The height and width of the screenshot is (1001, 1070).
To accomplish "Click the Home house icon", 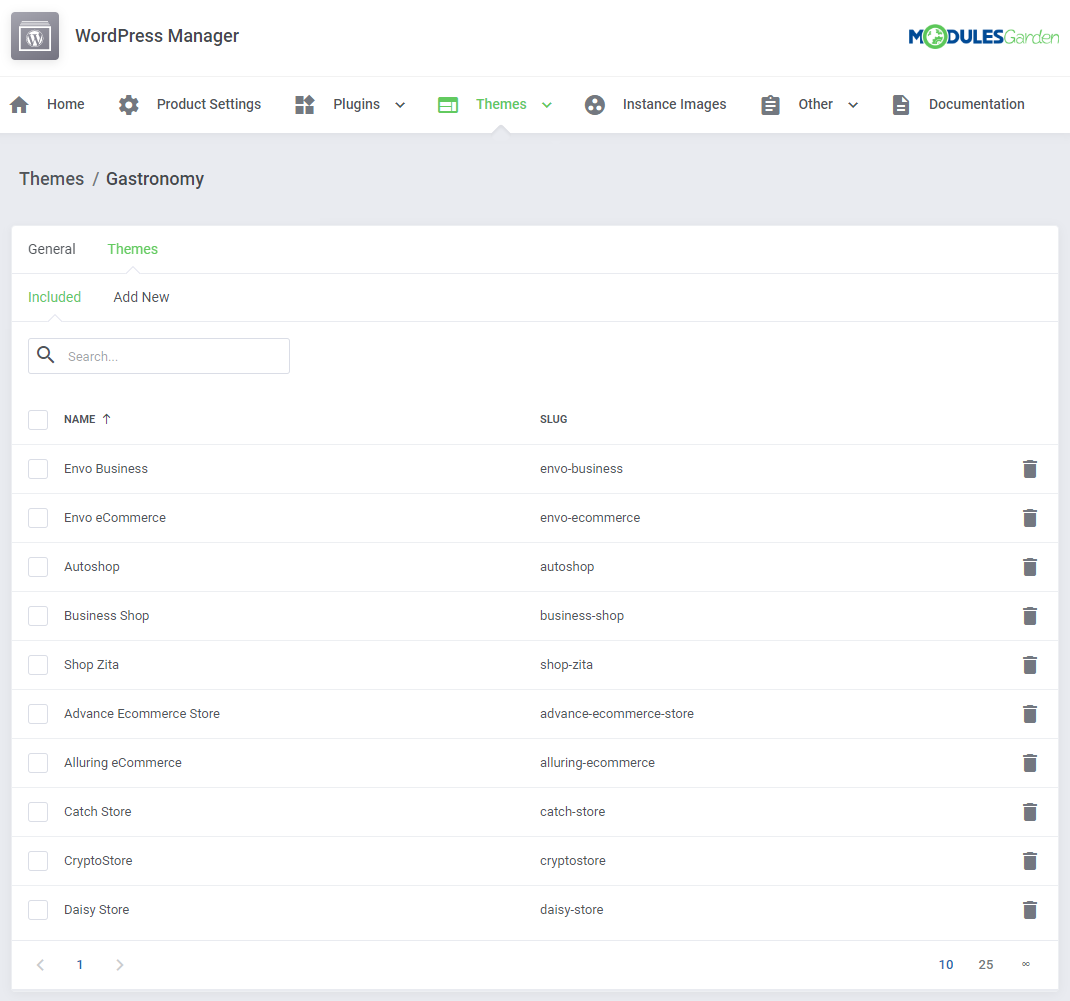I will pos(19,104).
